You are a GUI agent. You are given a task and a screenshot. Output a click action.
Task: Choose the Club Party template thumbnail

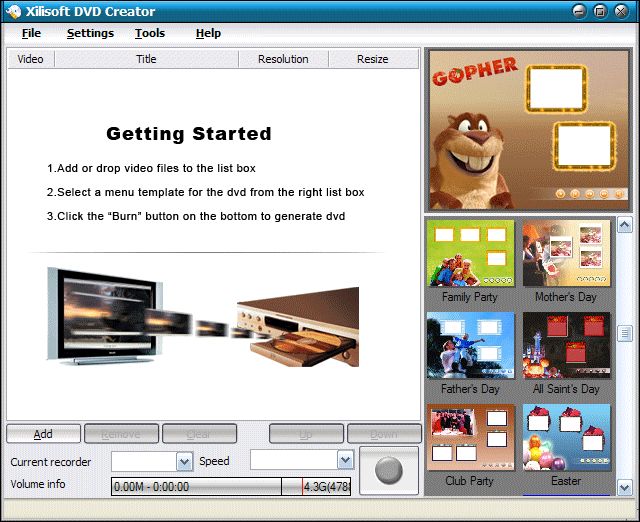tap(470, 438)
